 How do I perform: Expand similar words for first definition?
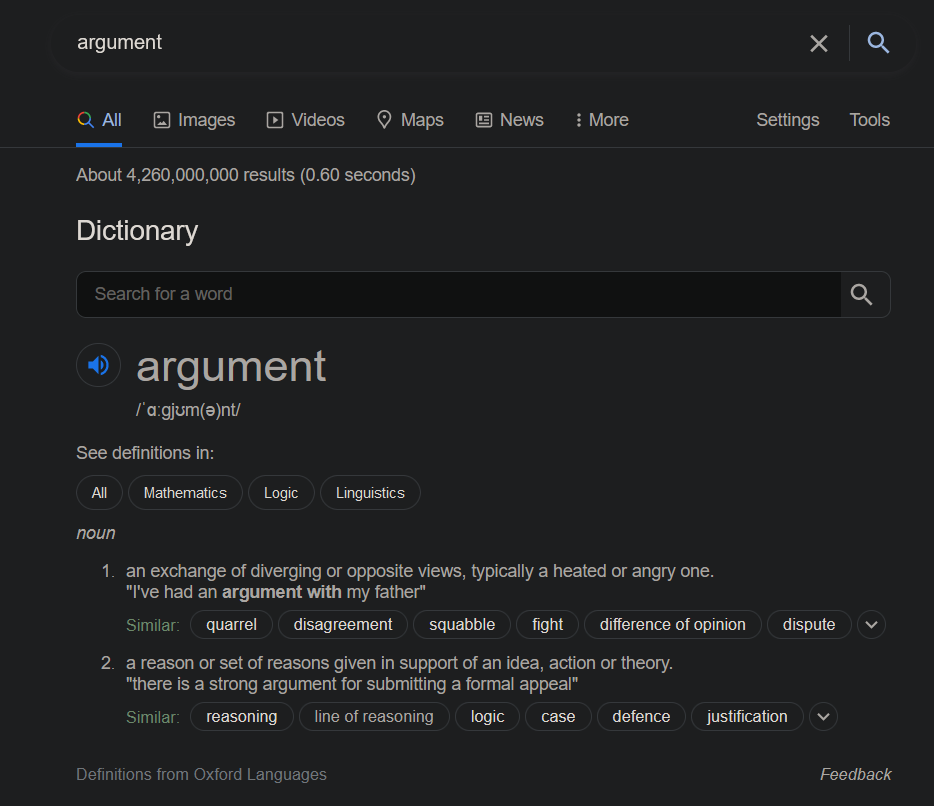click(x=871, y=625)
